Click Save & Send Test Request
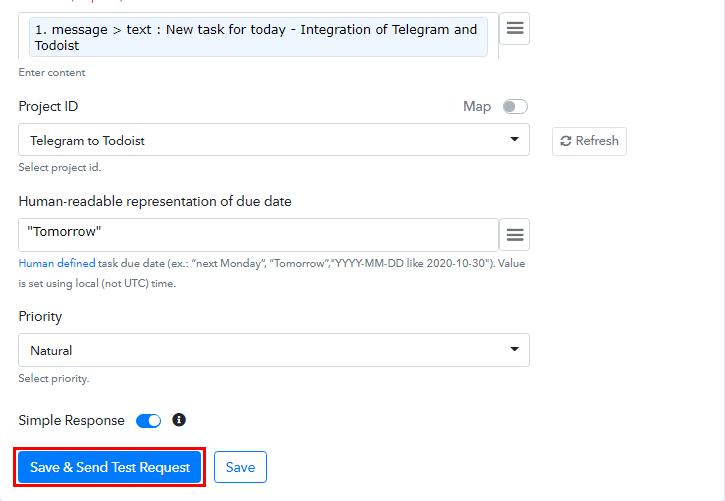Viewport: 725px width, 501px height. (110, 467)
